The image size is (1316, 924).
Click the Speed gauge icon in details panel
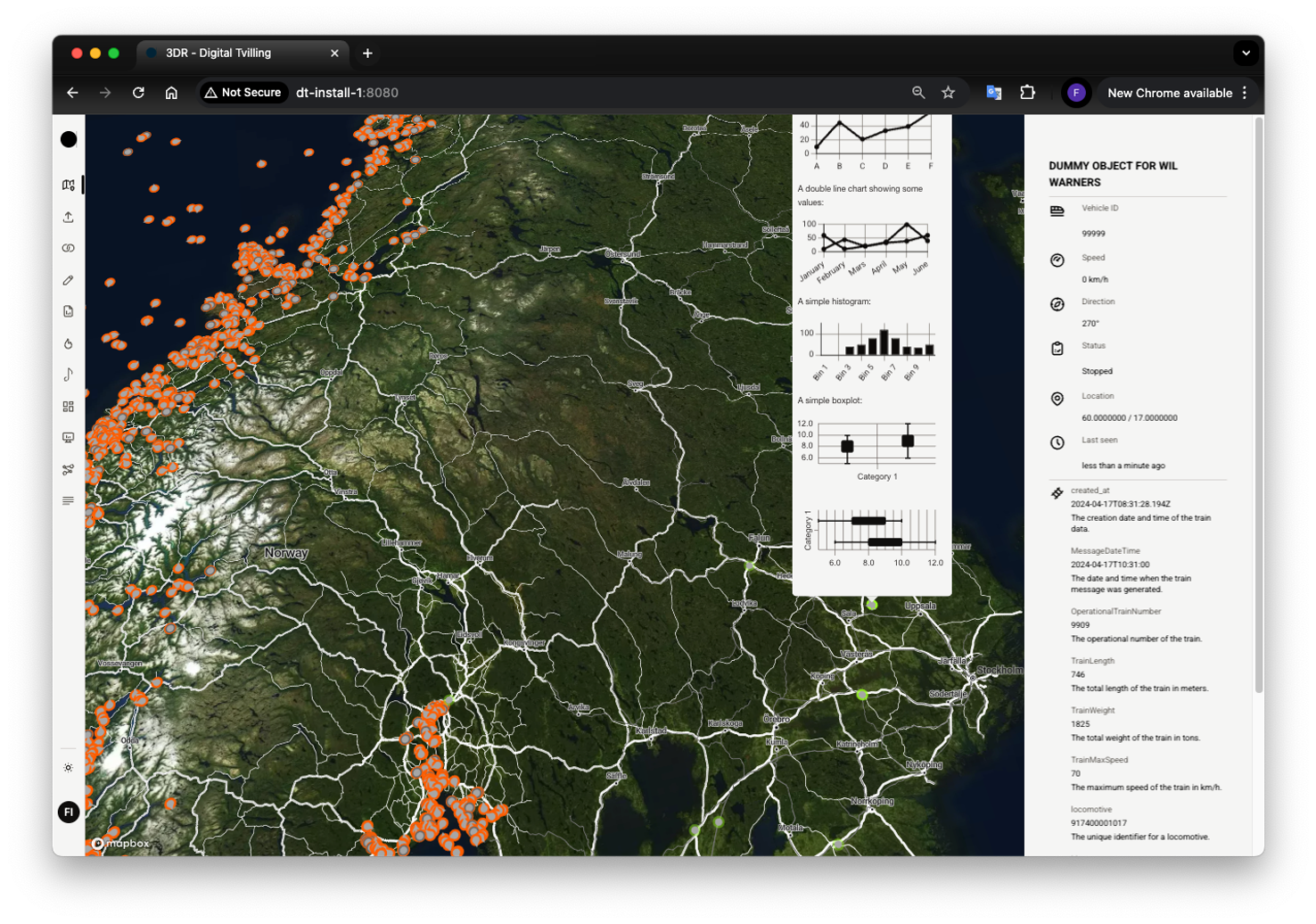[x=1057, y=260]
